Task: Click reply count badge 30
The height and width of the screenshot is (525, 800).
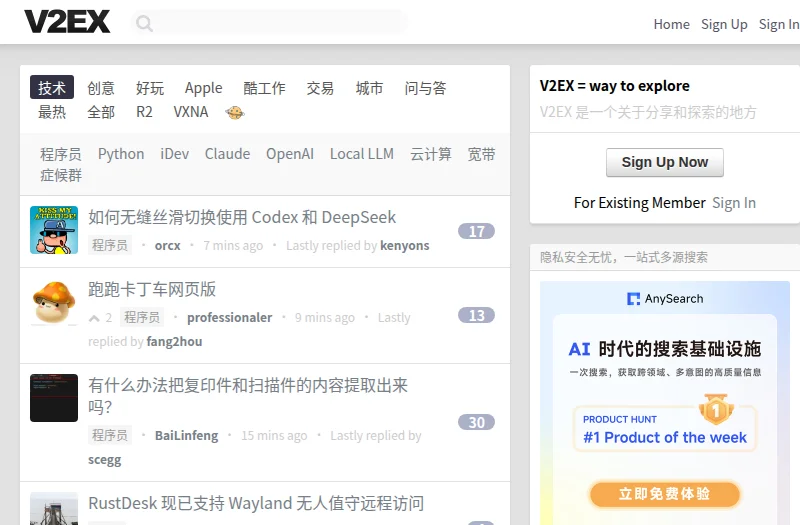Action: [476, 422]
